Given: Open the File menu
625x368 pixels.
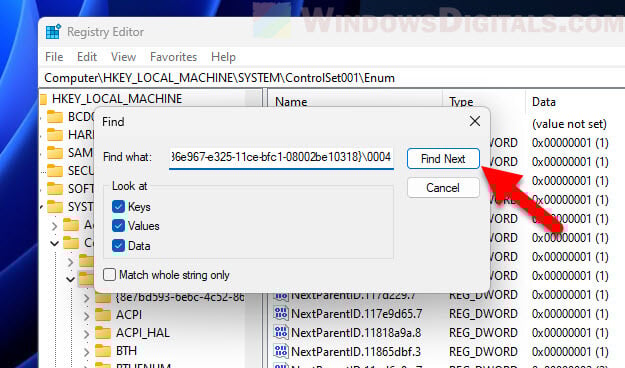Looking at the screenshot, I should click(54, 57).
